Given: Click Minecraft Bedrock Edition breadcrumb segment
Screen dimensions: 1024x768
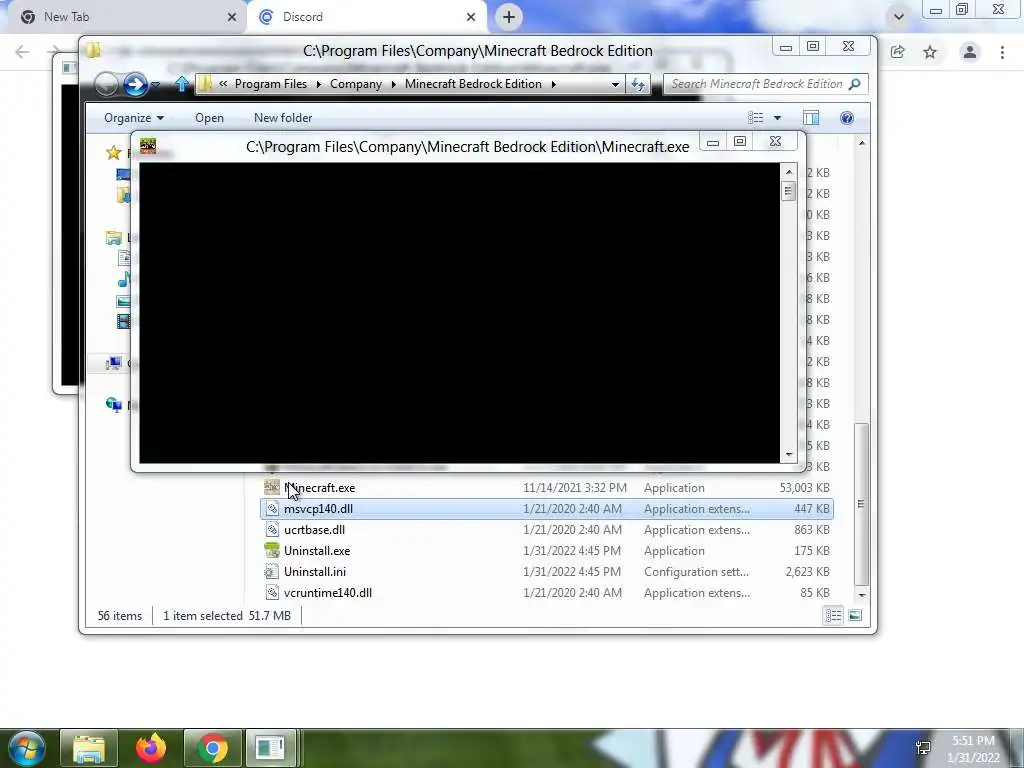Looking at the screenshot, I should click(473, 84).
